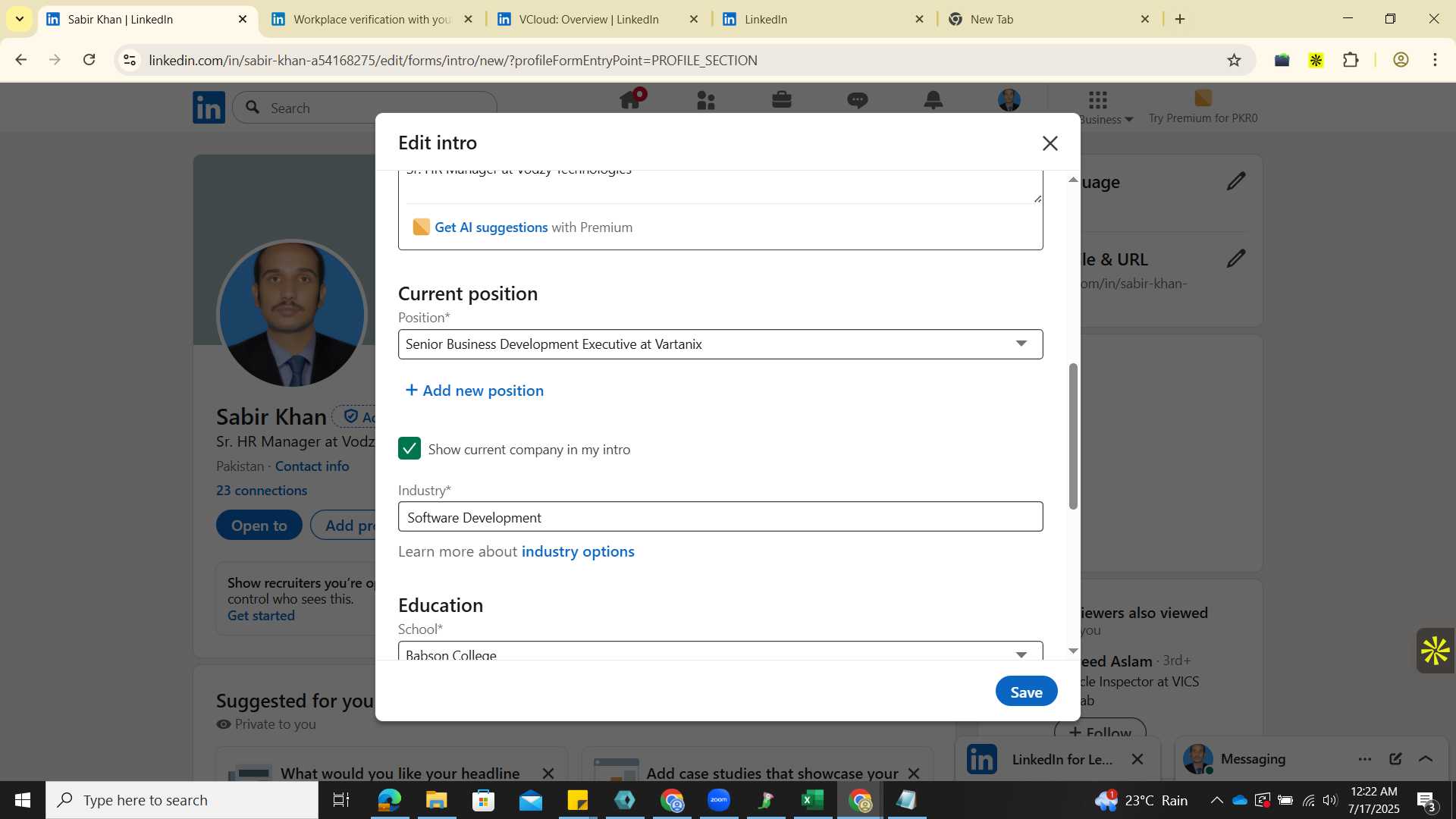
Task: Click the LinkedIn Search box
Action: (365, 108)
